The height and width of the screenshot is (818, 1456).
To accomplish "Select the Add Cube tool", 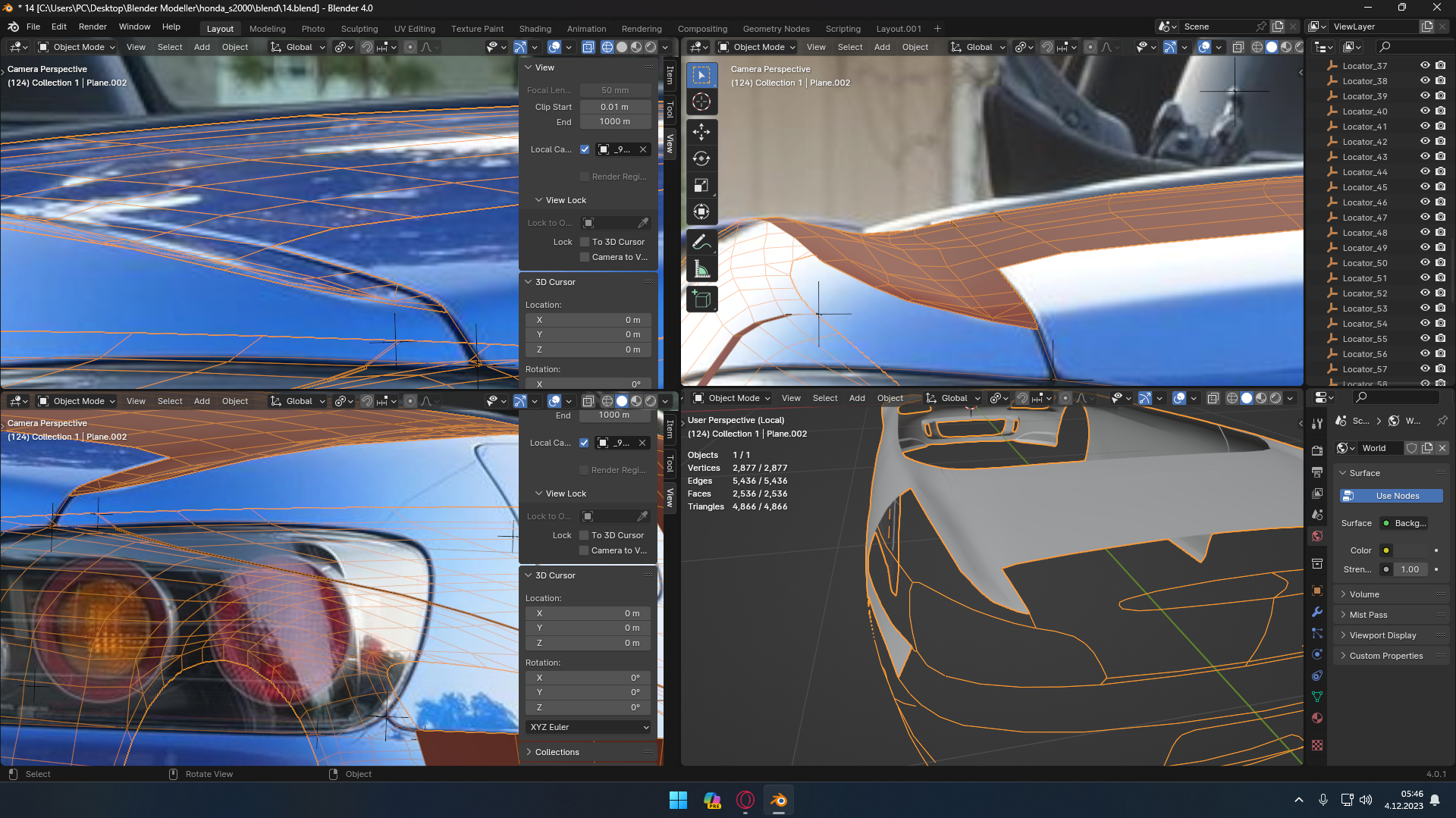I will point(701,299).
